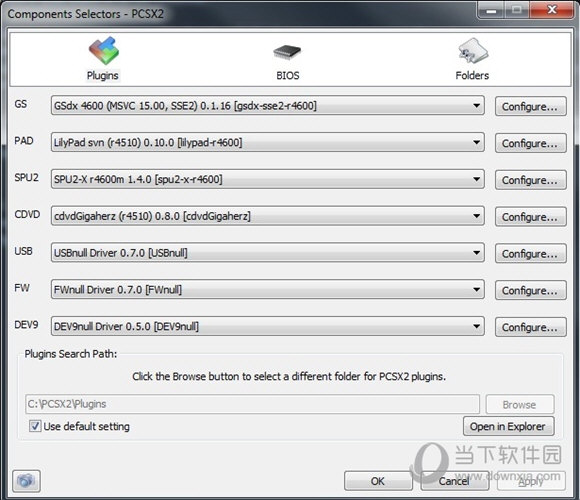The image size is (580, 500).
Task: Confirm with the OK button
Action: tap(378, 481)
